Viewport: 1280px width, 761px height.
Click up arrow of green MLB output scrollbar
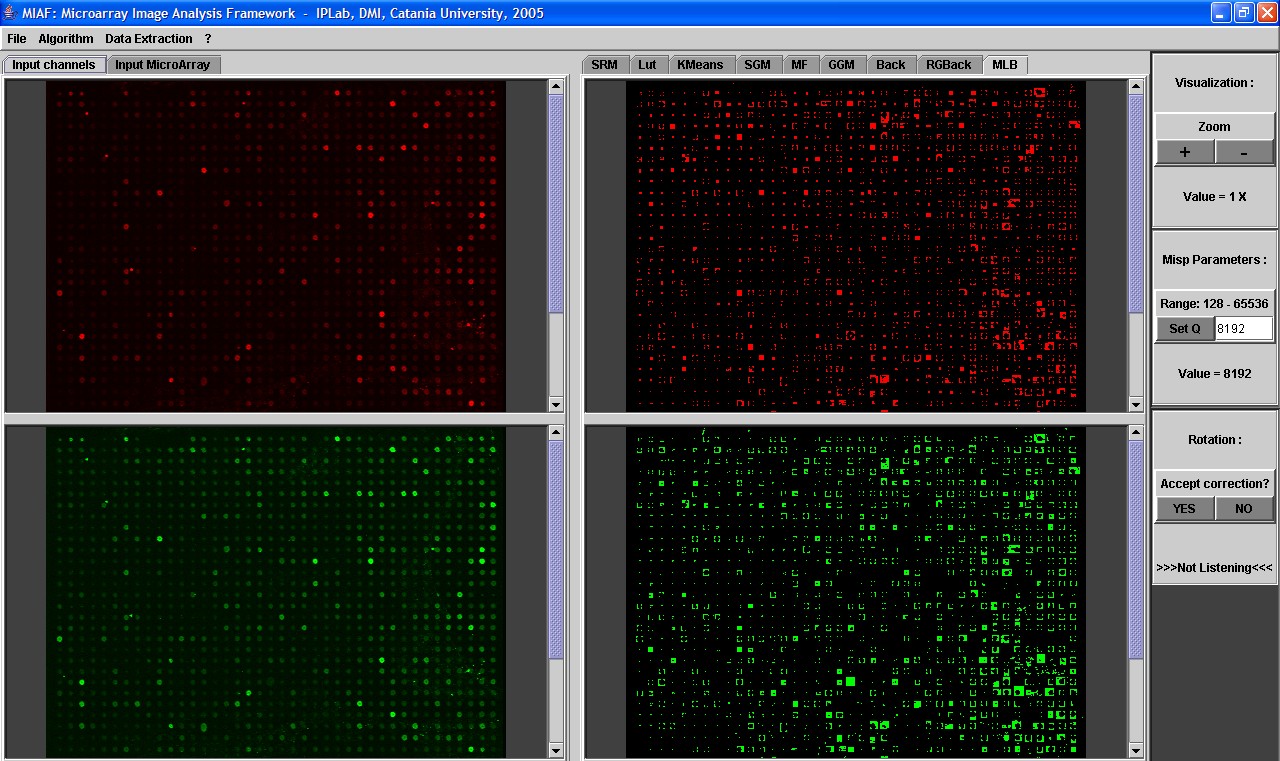[x=1136, y=434]
